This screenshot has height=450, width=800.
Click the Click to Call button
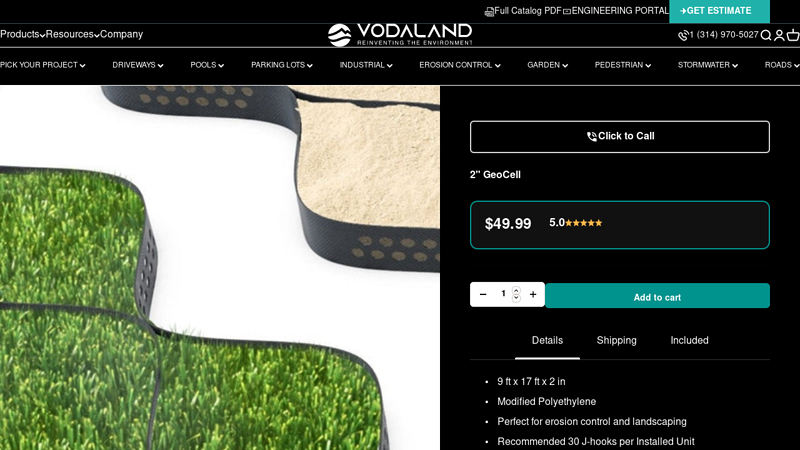(x=619, y=137)
